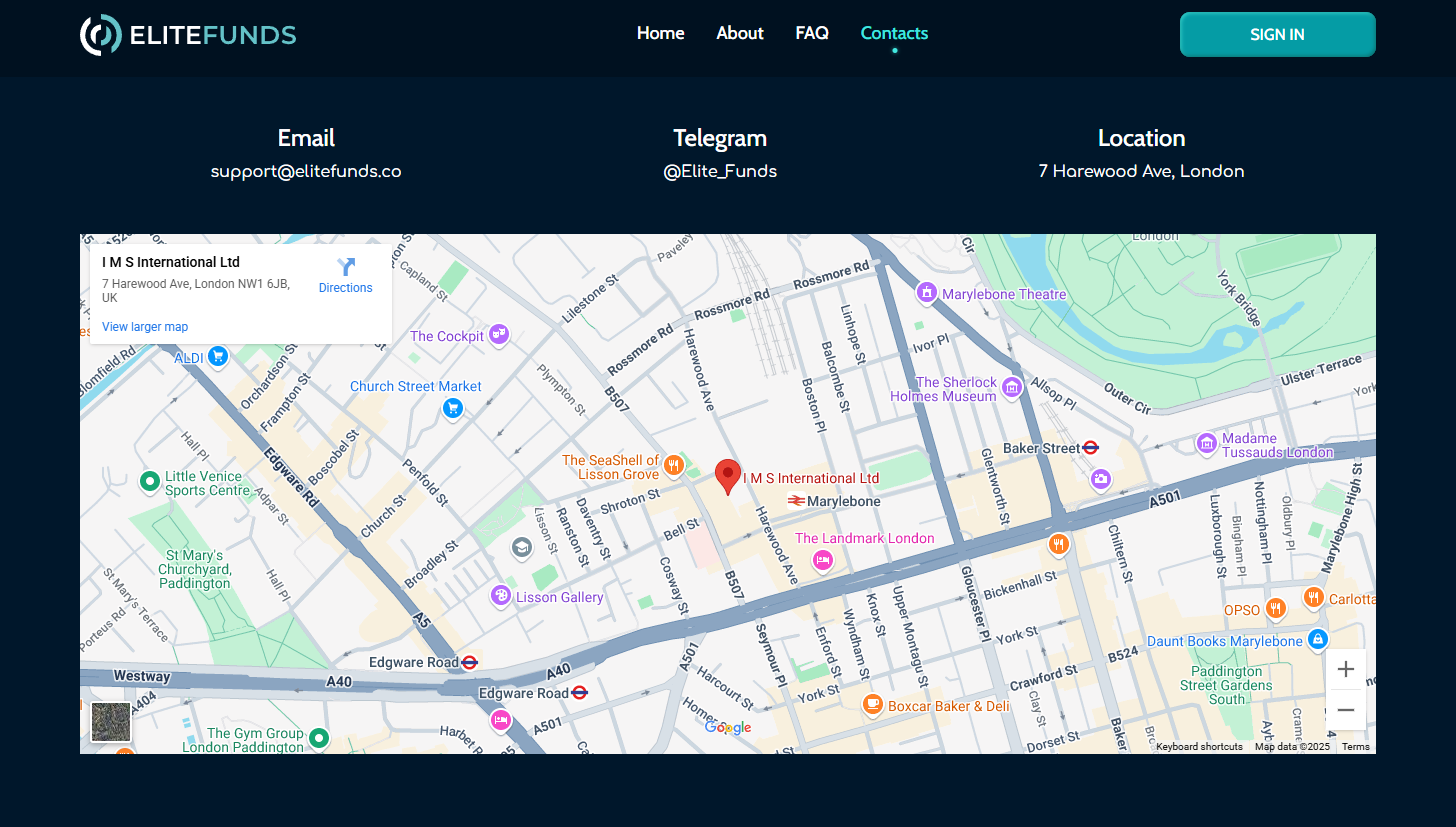Viewport: 1456px width, 827px height.
Task: Switch to satellite imagery thumbnail
Action: click(x=111, y=722)
